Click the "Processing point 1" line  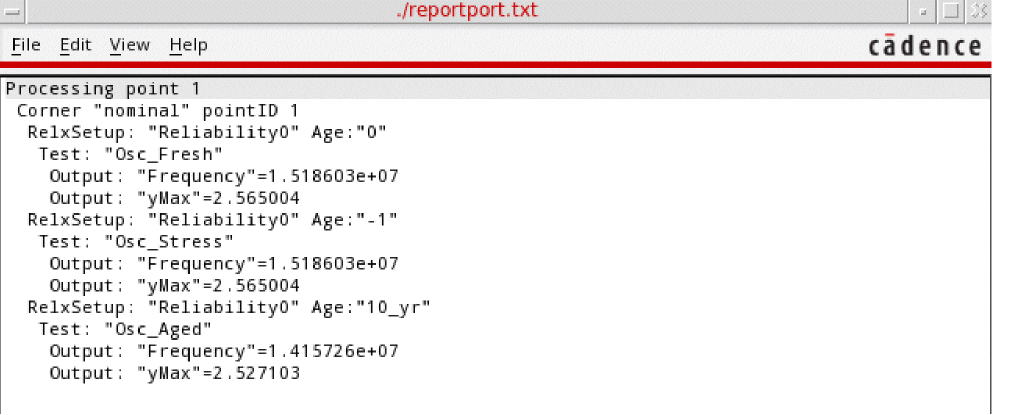pyautogui.click(x=104, y=89)
